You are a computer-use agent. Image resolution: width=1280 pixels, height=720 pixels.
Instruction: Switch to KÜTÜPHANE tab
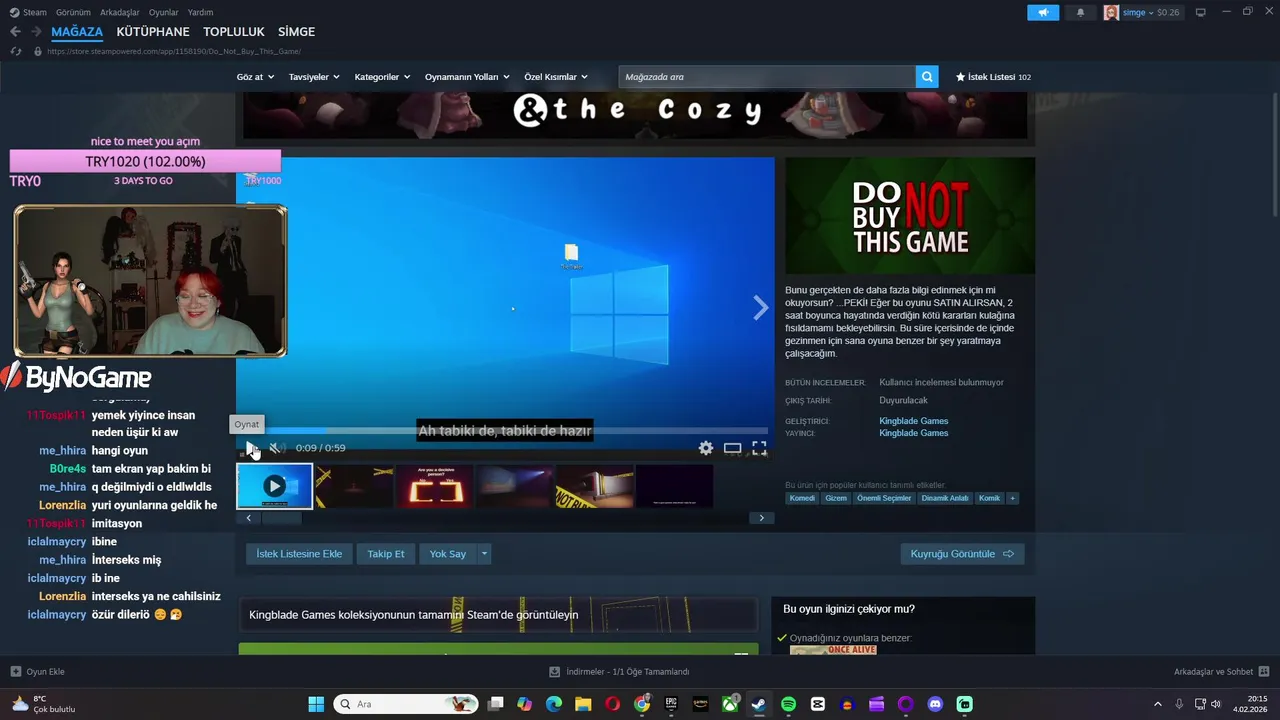point(153,32)
